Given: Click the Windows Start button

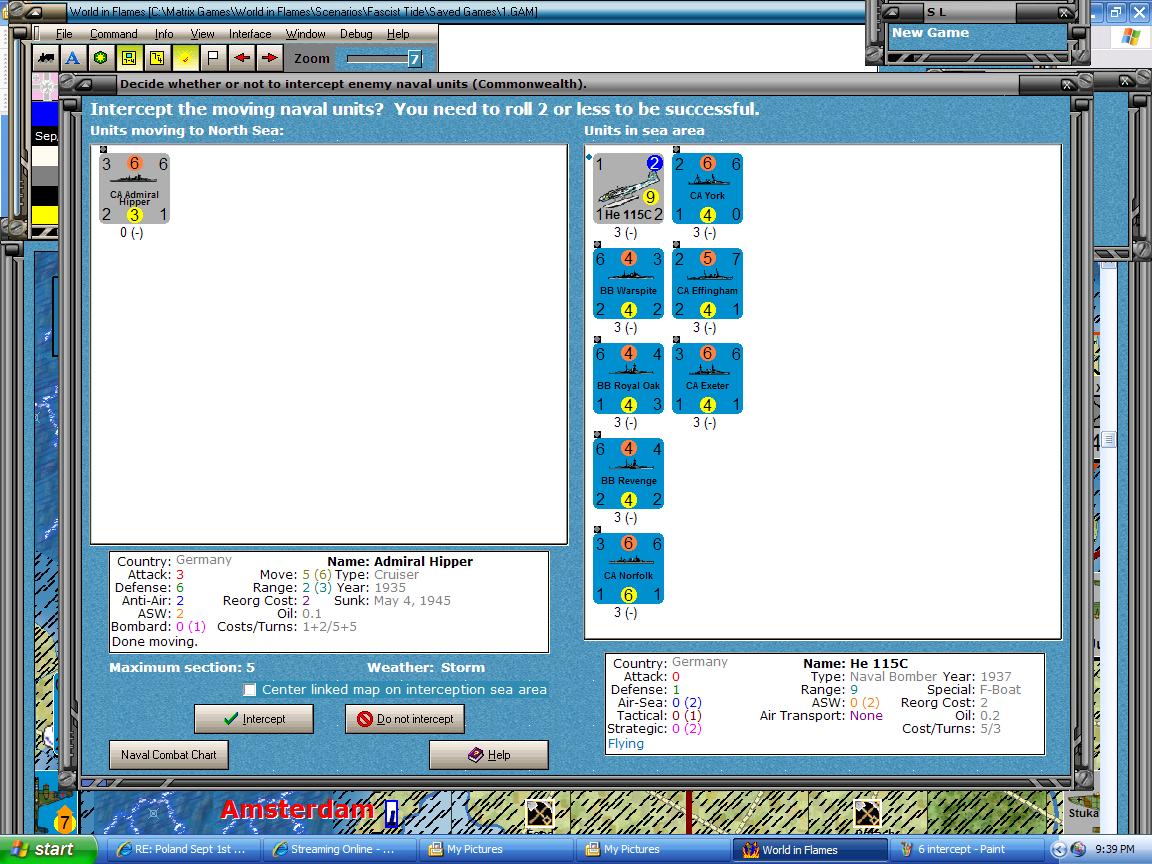Looking at the screenshot, I should (x=48, y=849).
